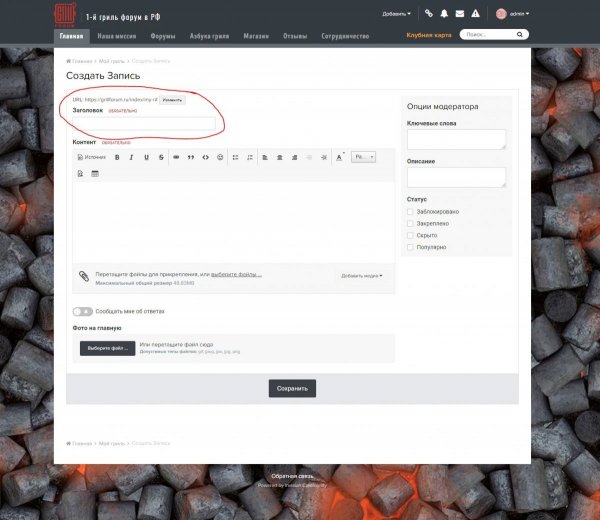Open the "Магазин" navigation tab
This screenshot has height=520, width=600.
pyautogui.click(x=255, y=36)
